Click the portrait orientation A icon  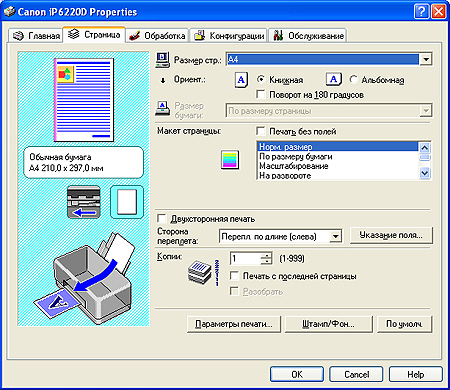(241, 80)
